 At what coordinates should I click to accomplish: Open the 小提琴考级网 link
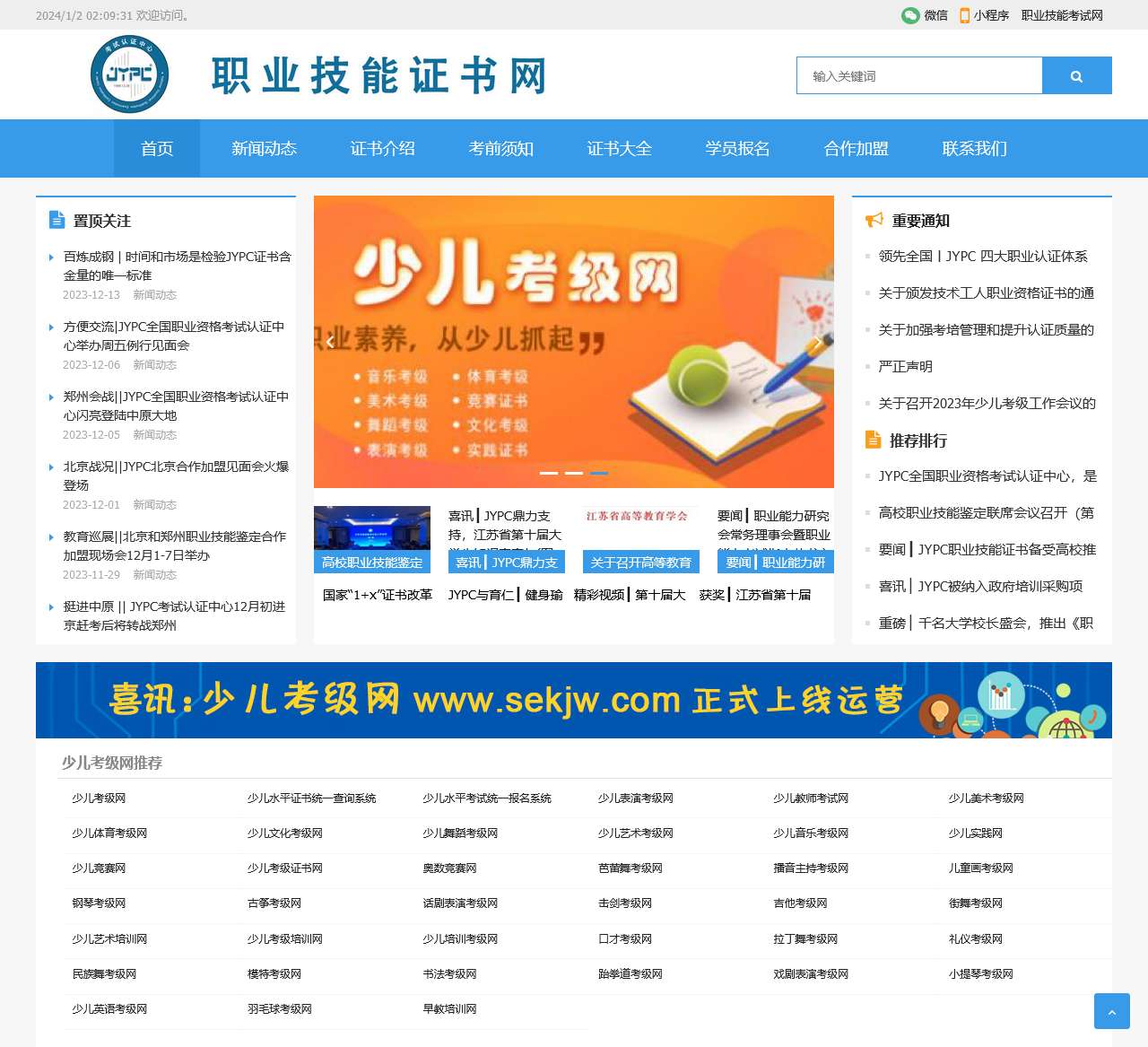click(x=981, y=973)
